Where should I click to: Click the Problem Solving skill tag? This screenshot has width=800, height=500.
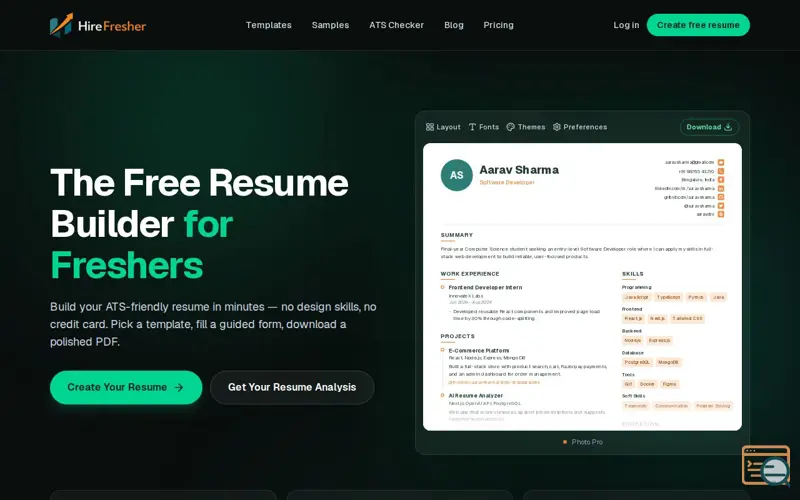[x=713, y=406]
